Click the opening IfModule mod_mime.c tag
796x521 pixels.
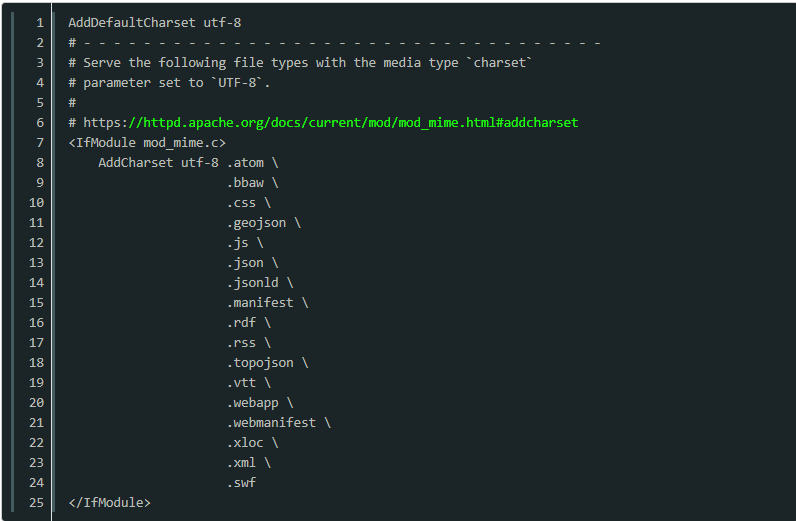coord(147,142)
